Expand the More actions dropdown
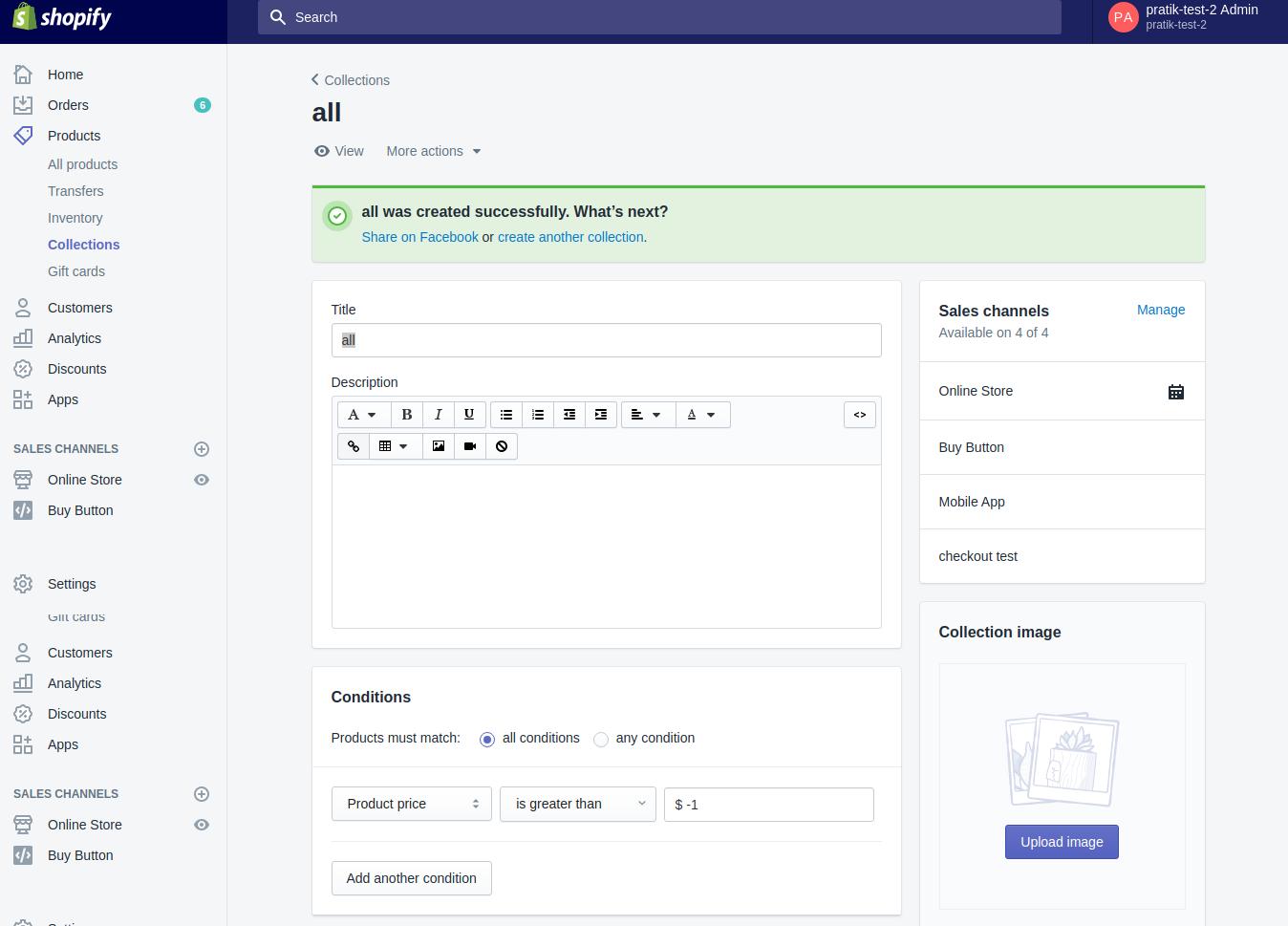The width and height of the screenshot is (1288, 926). (434, 151)
